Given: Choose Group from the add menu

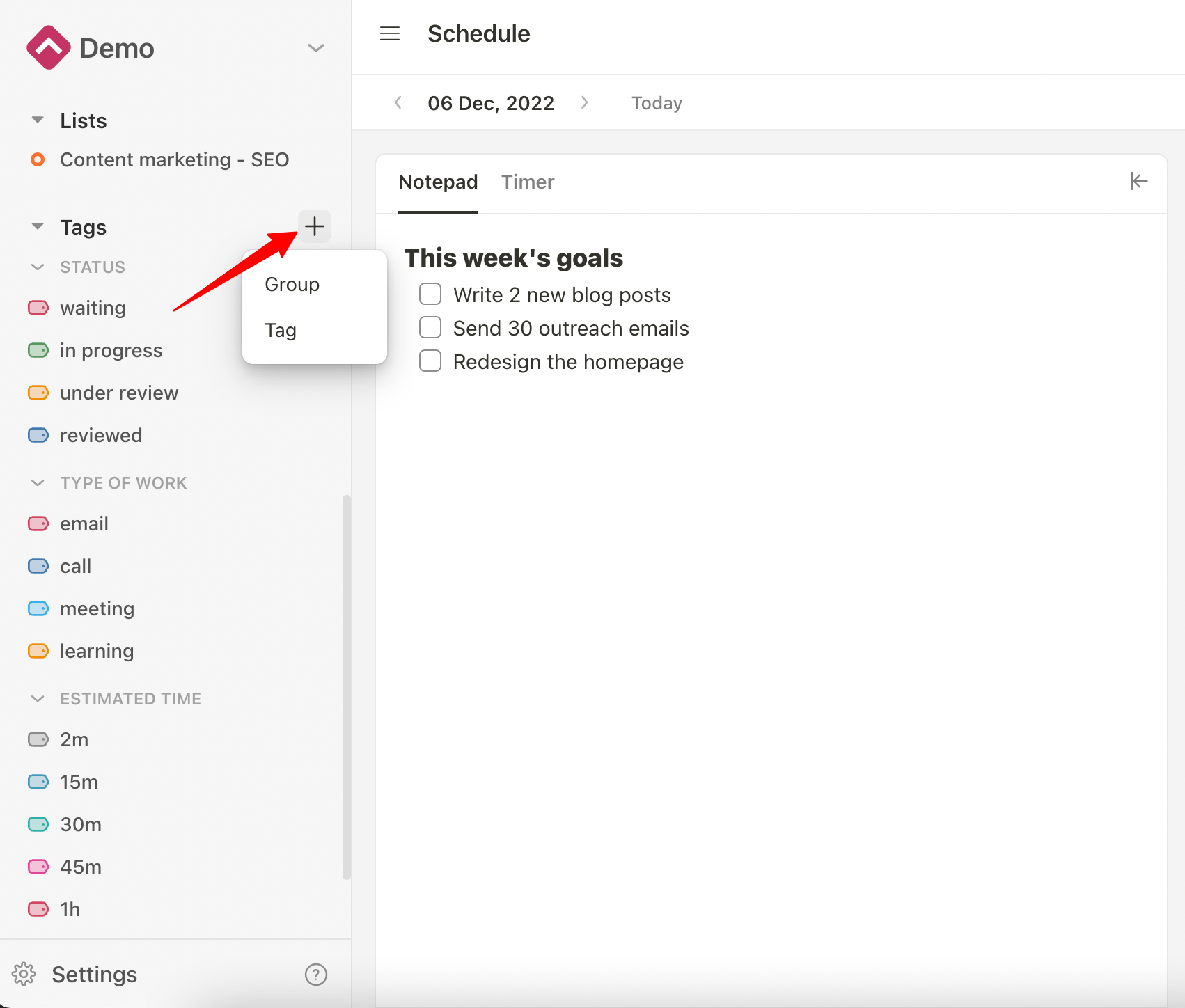Looking at the screenshot, I should click(292, 284).
